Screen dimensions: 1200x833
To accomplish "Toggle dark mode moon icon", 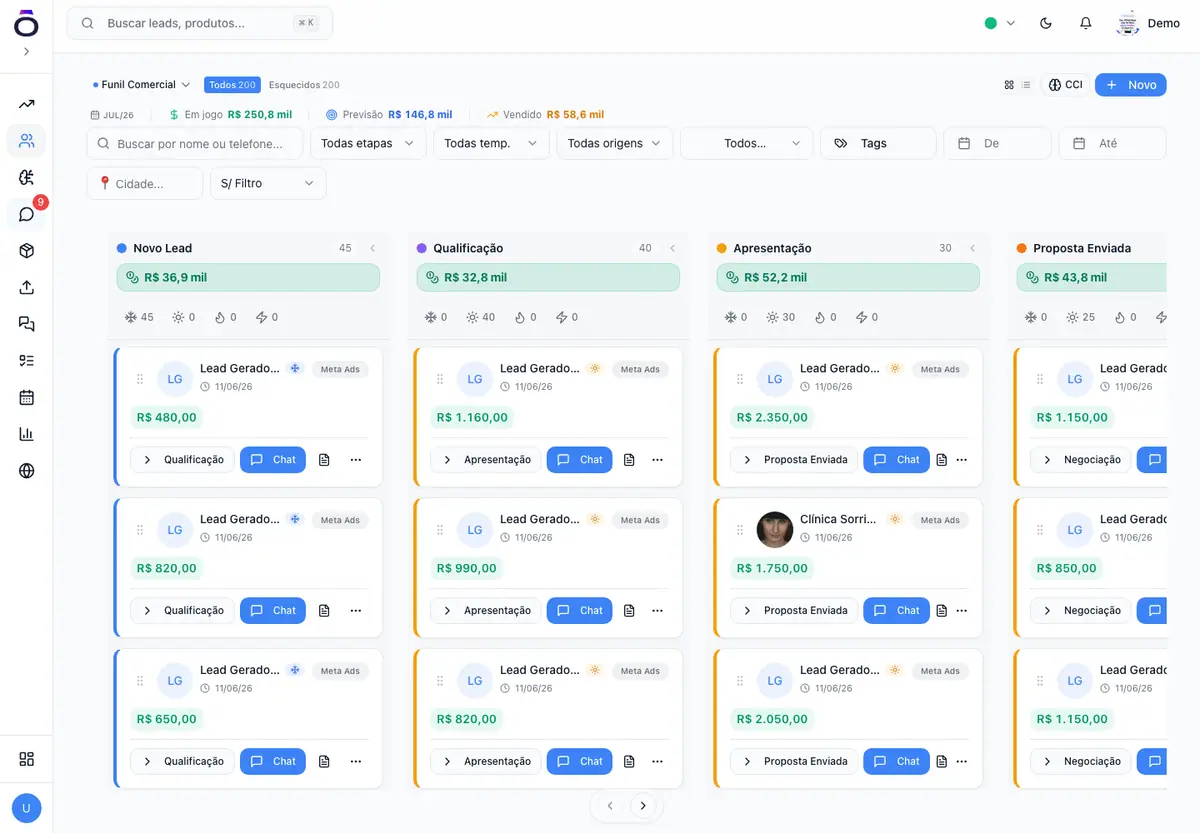I will (1046, 23).
